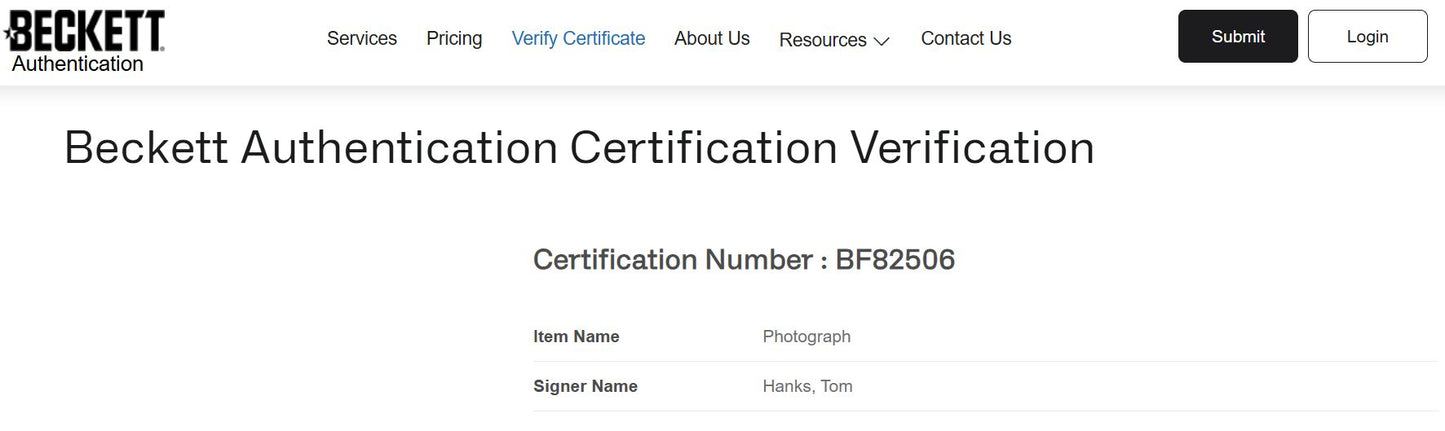Navigate to About Us
The width and height of the screenshot is (1445, 431).
[x=712, y=38]
